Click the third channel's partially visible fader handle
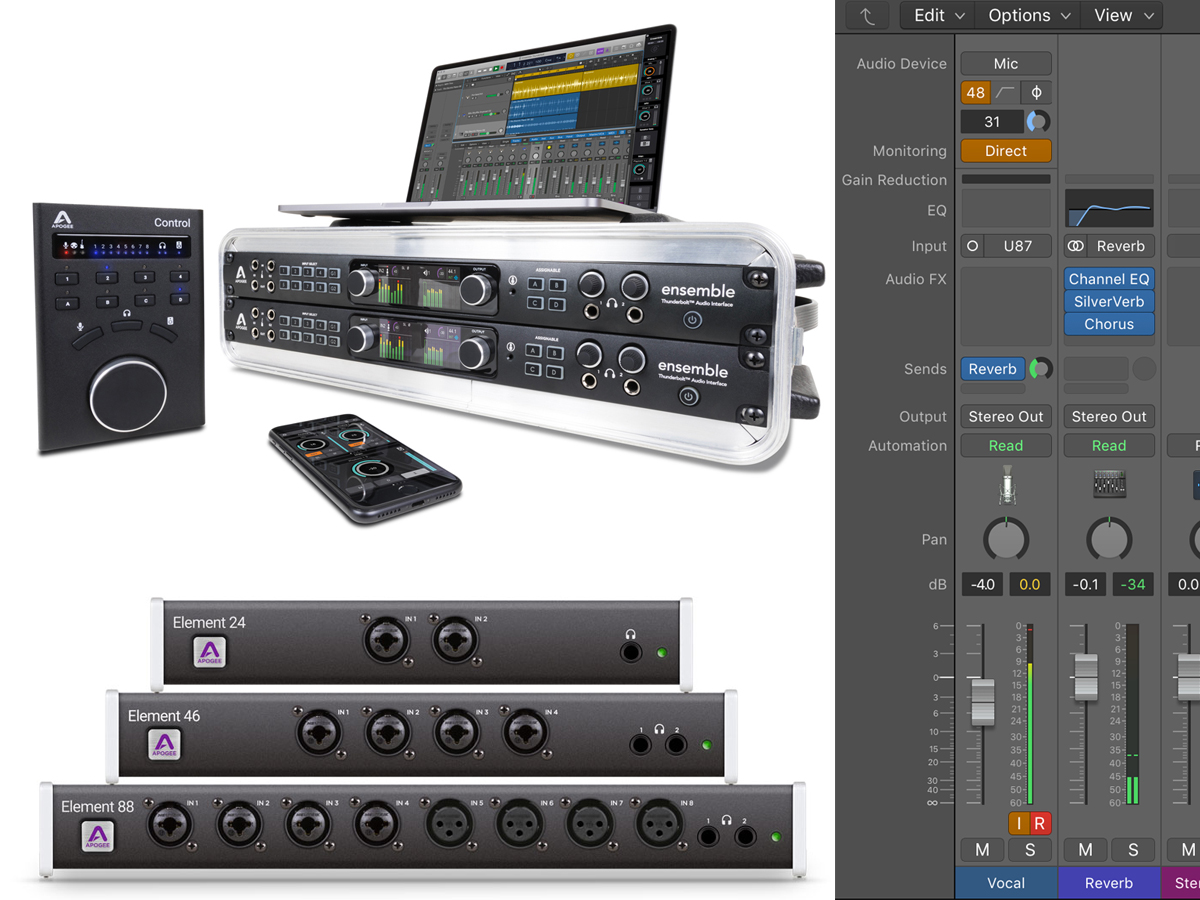 (x=1189, y=677)
